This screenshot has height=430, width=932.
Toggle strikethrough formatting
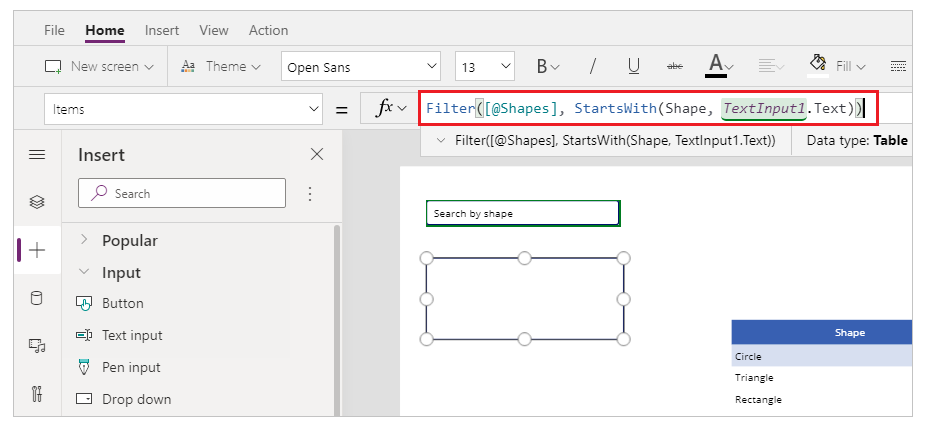tap(675, 67)
